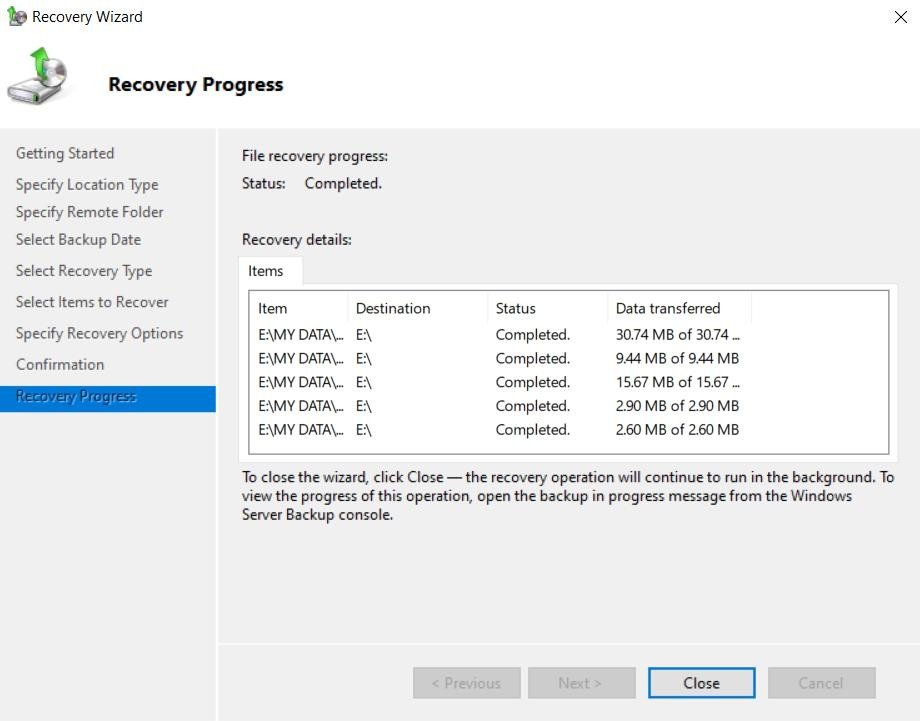The height and width of the screenshot is (721, 920).
Task: Click the 'Recovery details:' label
Action: 297,239
